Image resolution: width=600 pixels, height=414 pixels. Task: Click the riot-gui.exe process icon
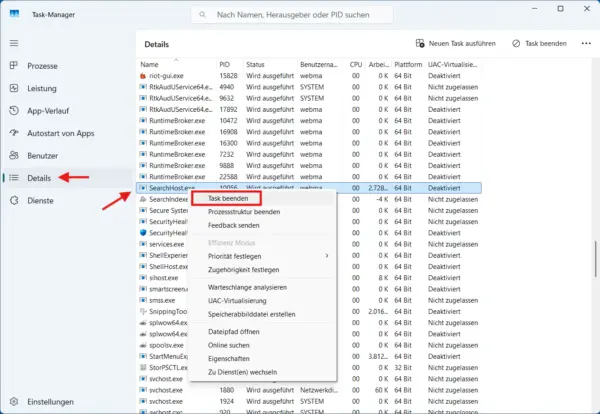click(143, 76)
